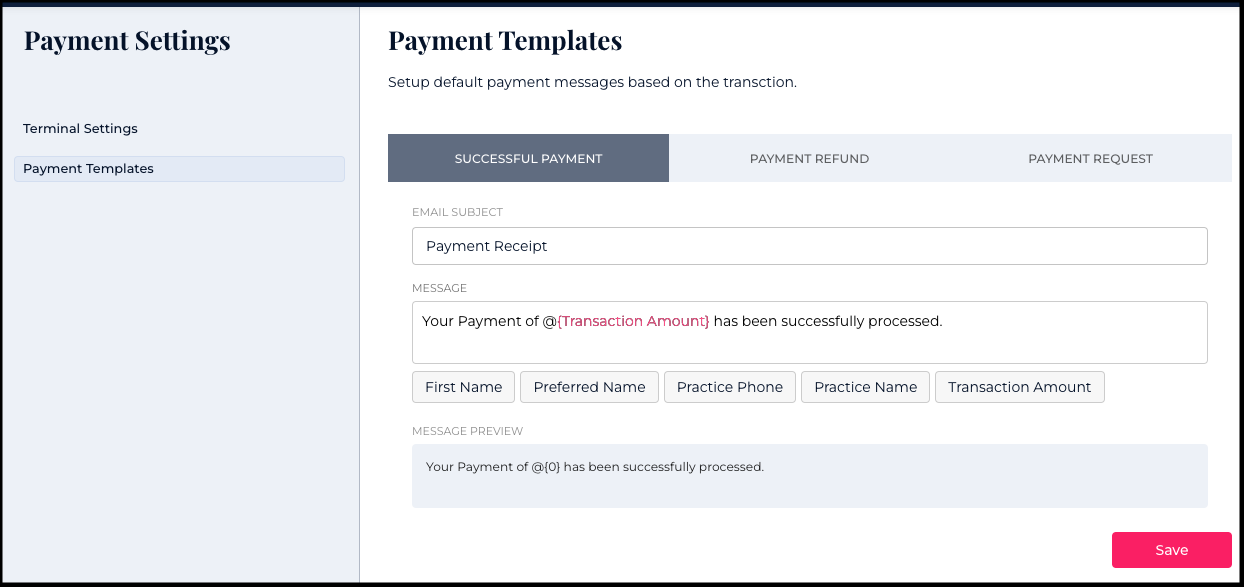Switch to the Successful Payment tab
Screen dimensions: 1244x587
coord(528,158)
